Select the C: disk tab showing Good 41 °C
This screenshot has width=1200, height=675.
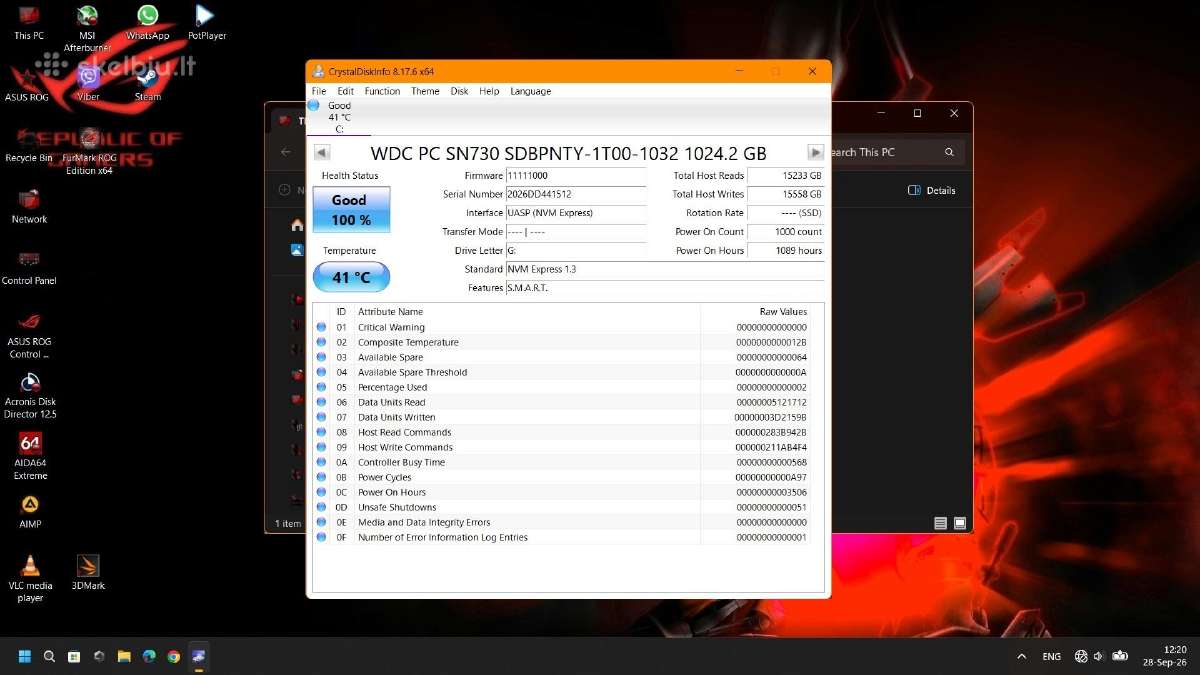point(339,117)
